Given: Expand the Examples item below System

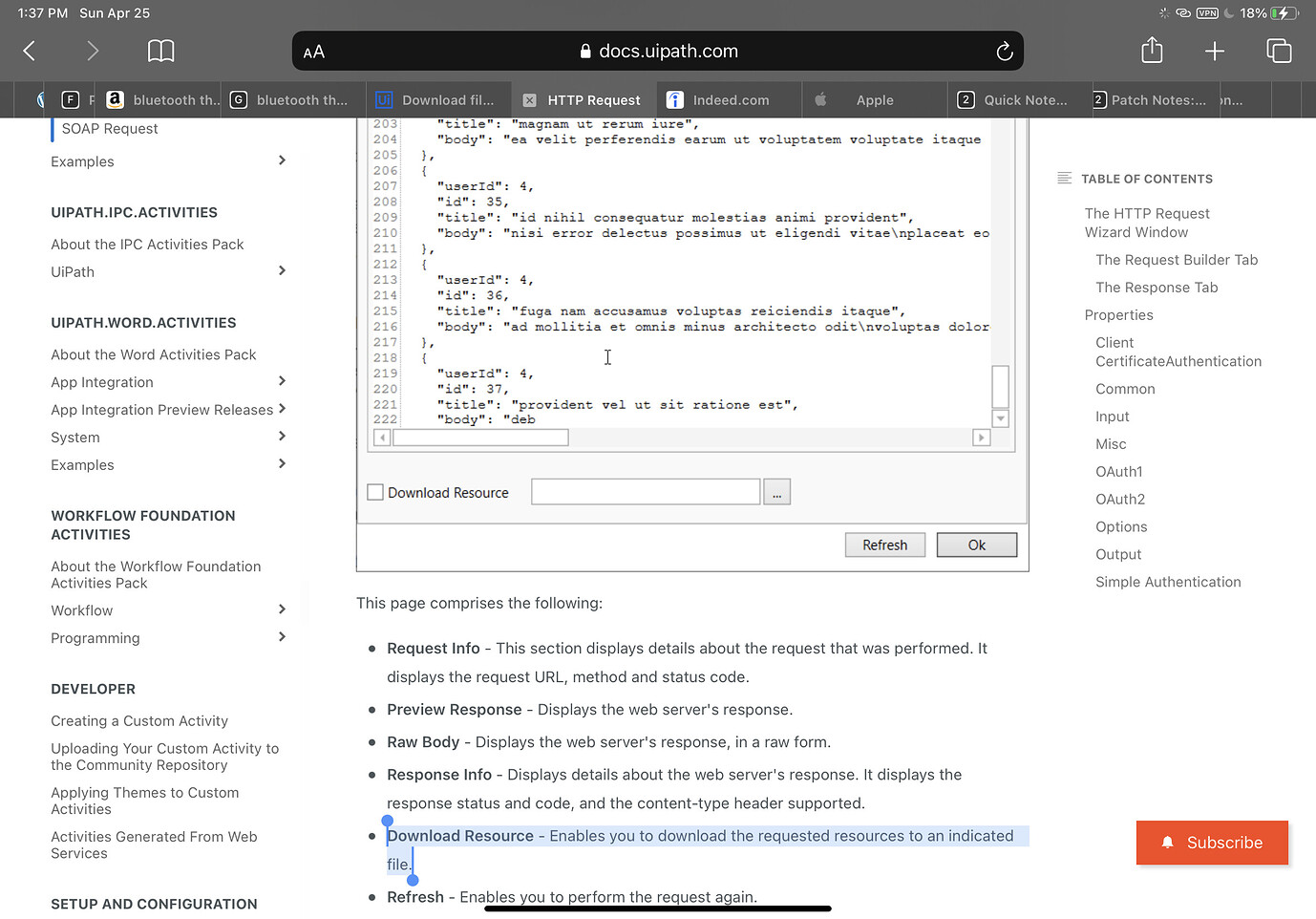Looking at the screenshot, I should (282, 464).
